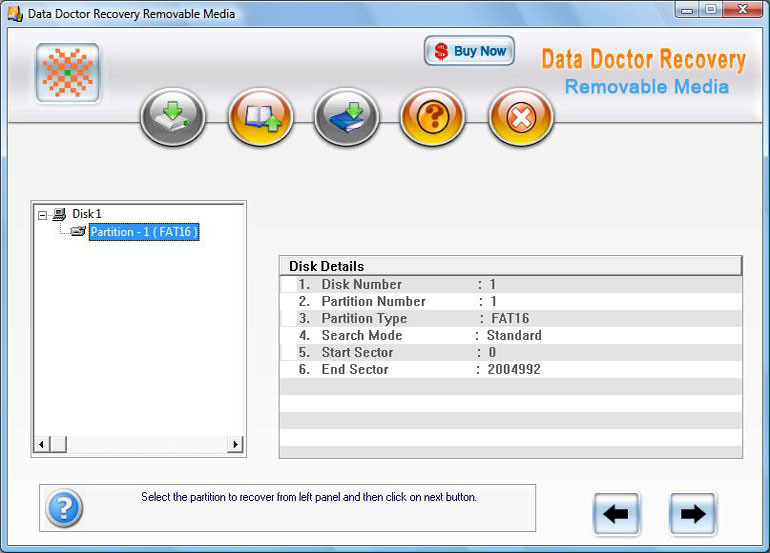Click the blue question mark help icon
This screenshot has width=770, height=553.
64,508
